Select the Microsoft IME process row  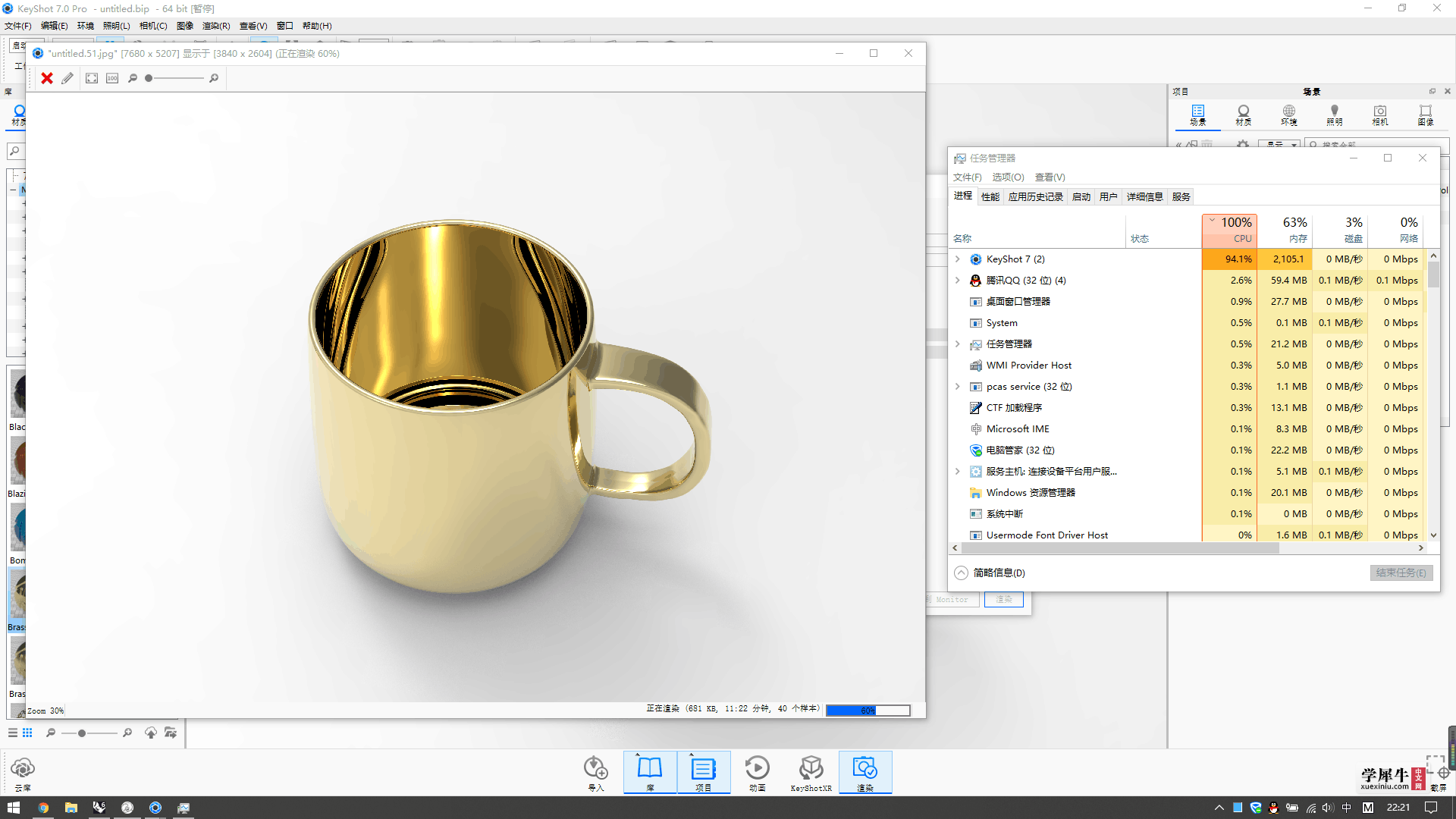(x=1187, y=429)
